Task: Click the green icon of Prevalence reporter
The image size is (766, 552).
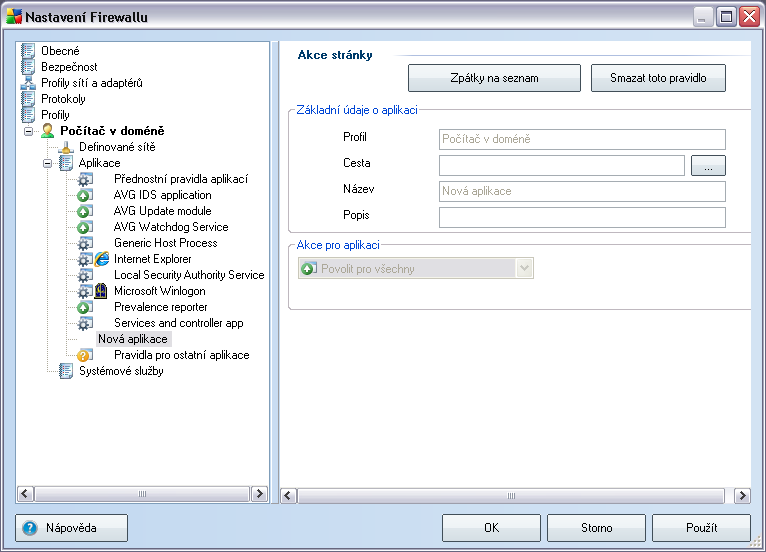Action: click(x=85, y=307)
